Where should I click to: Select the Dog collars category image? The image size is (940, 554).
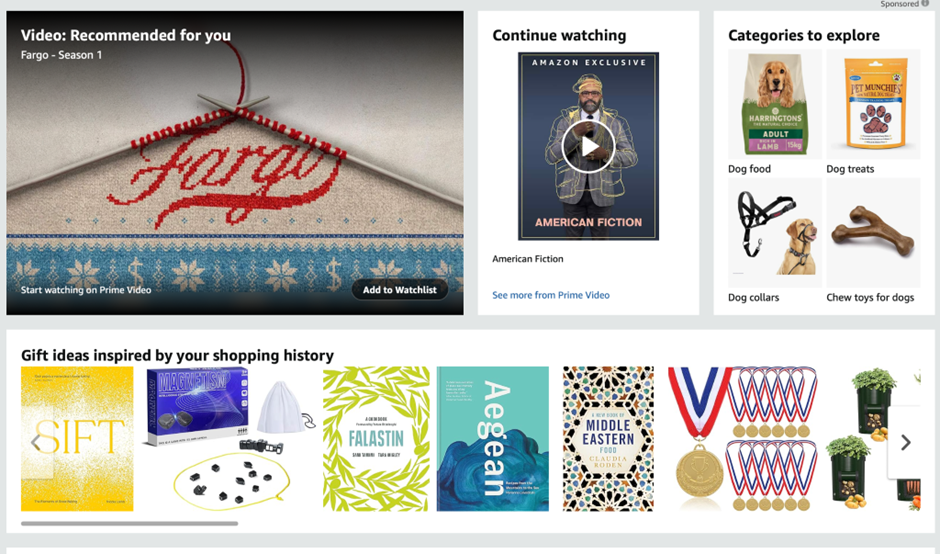point(775,233)
